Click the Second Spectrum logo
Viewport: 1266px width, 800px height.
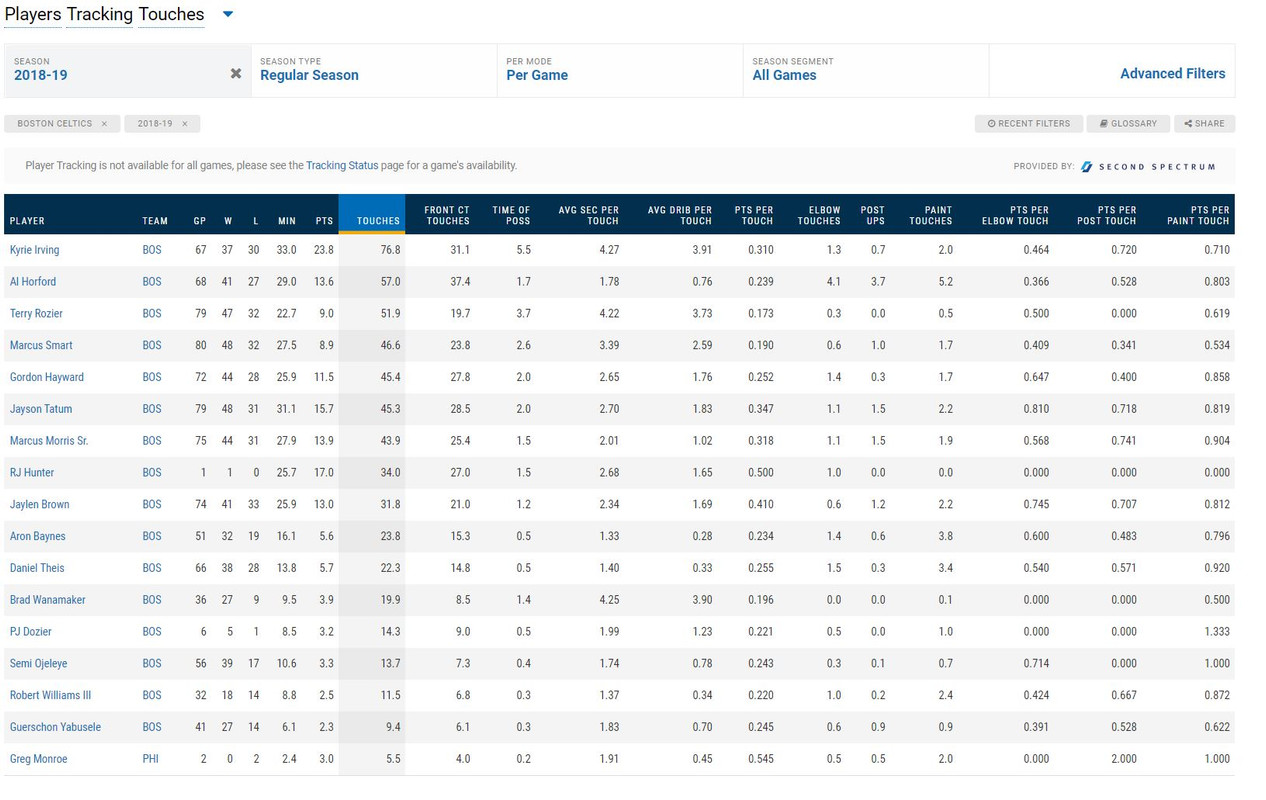pos(1148,167)
